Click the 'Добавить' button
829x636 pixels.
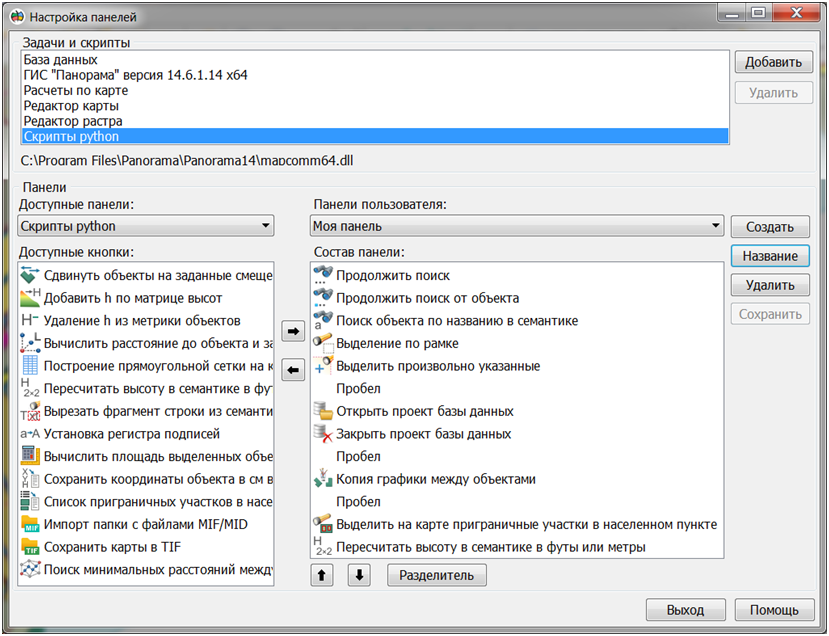pos(773,63)
